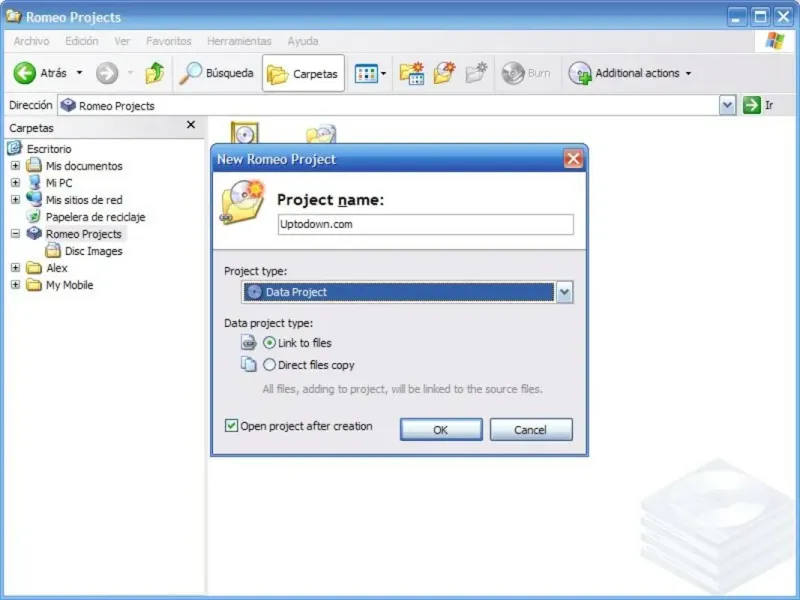Open the address bar dropdown arrow
Image resolution: width=800 pixels, height=600 pixels.
tap(728, 106)
